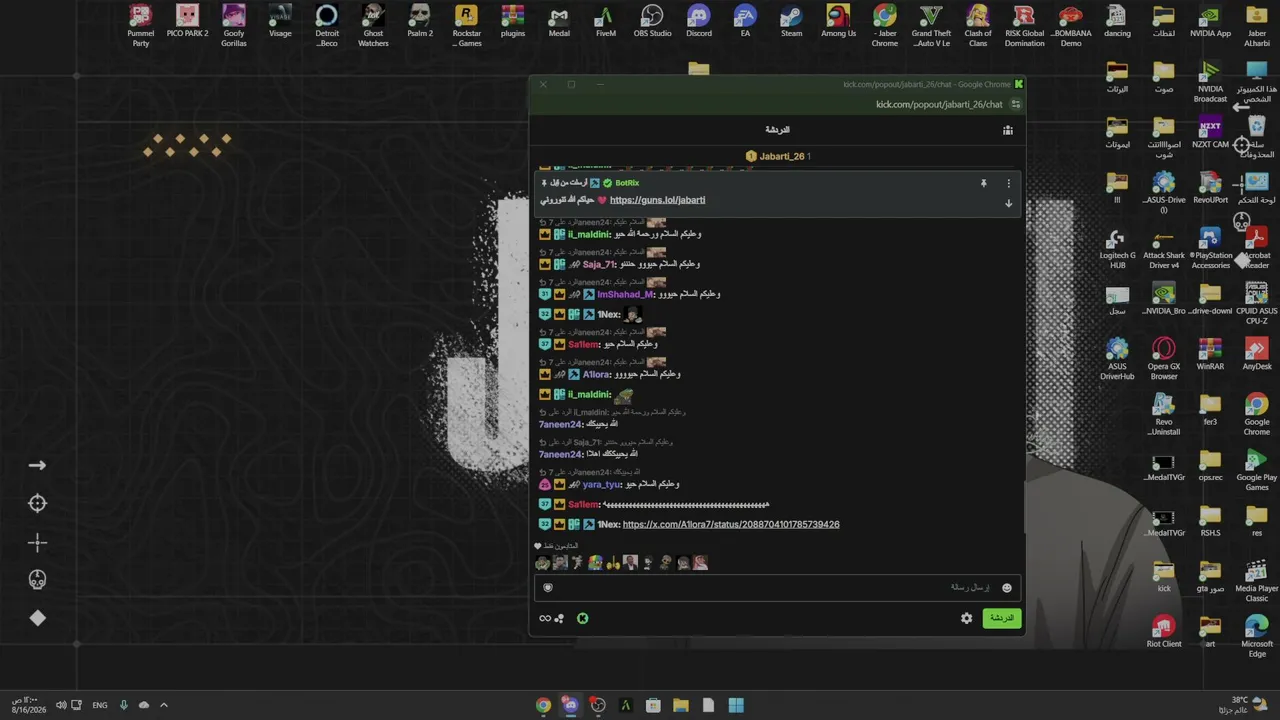Open the Discord desktop shortcut

[x=698, y=22]
